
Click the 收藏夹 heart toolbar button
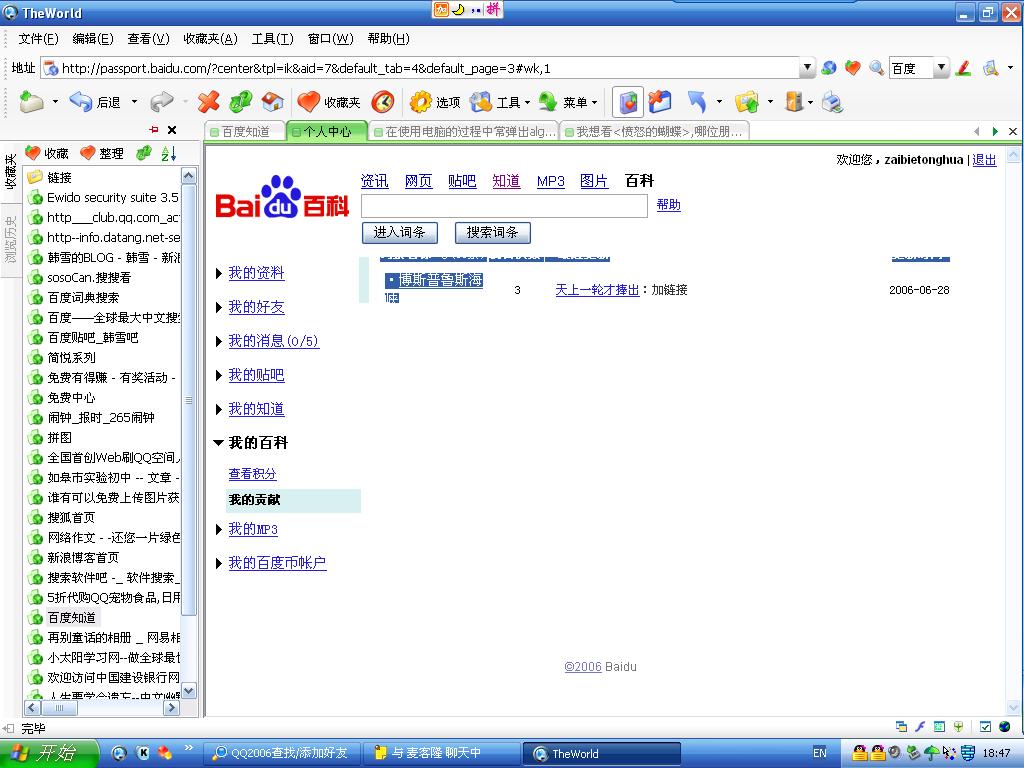pyautogui.click(x=328, y=102)
